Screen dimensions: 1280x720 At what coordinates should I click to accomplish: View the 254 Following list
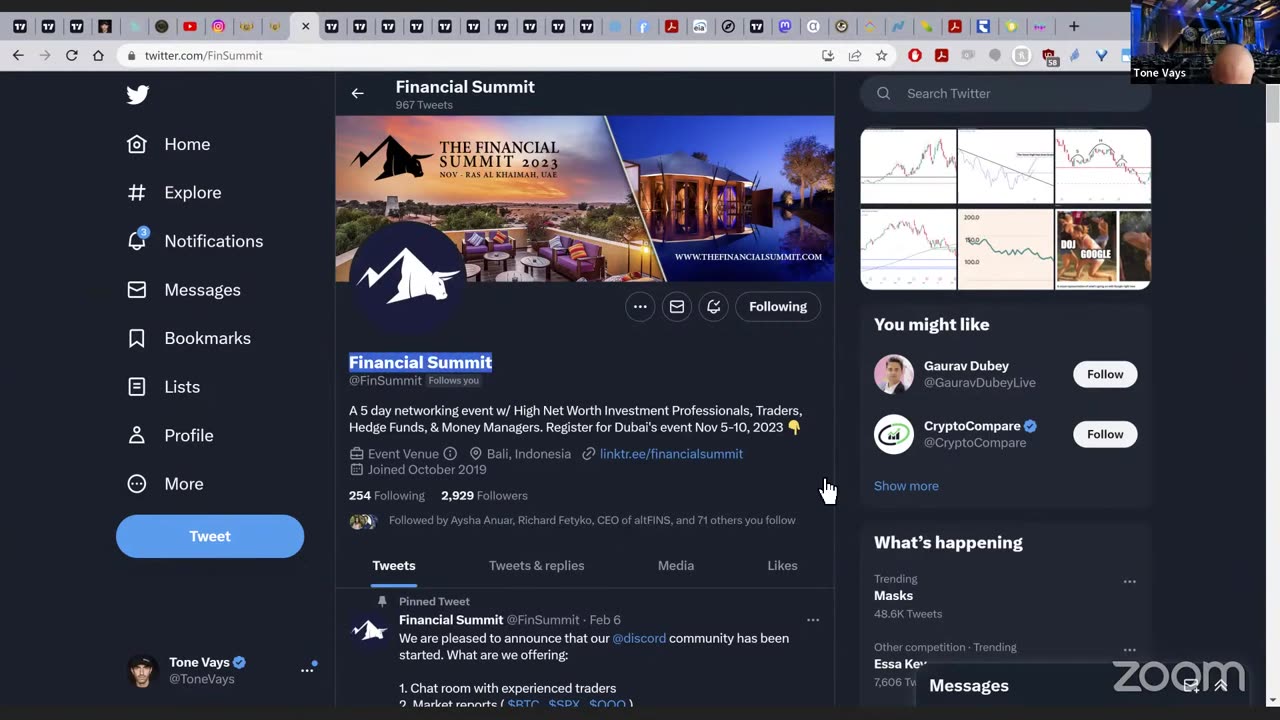click(387, 496)
